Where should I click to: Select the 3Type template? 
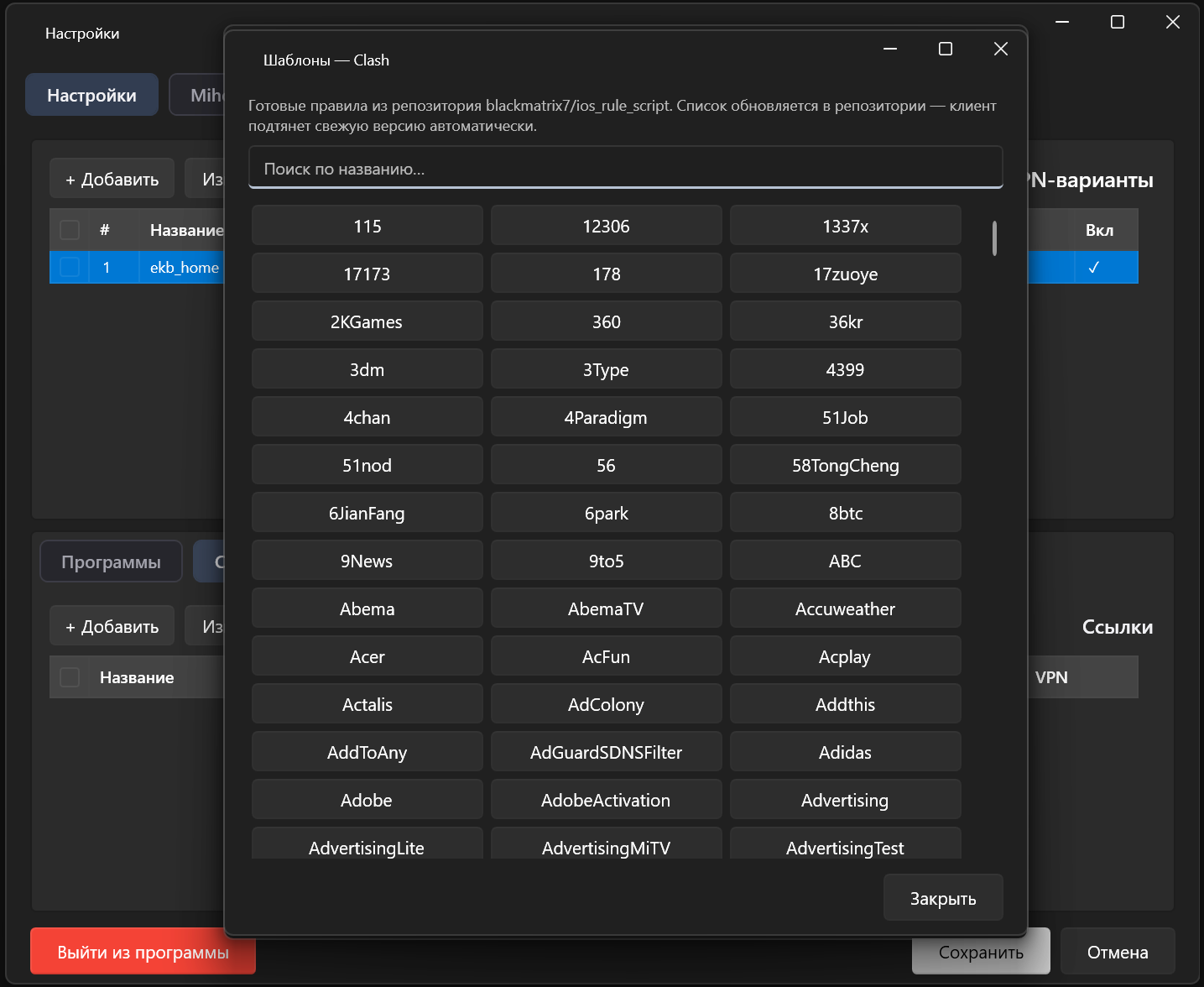pyautogui.click(x=607, y=369)
